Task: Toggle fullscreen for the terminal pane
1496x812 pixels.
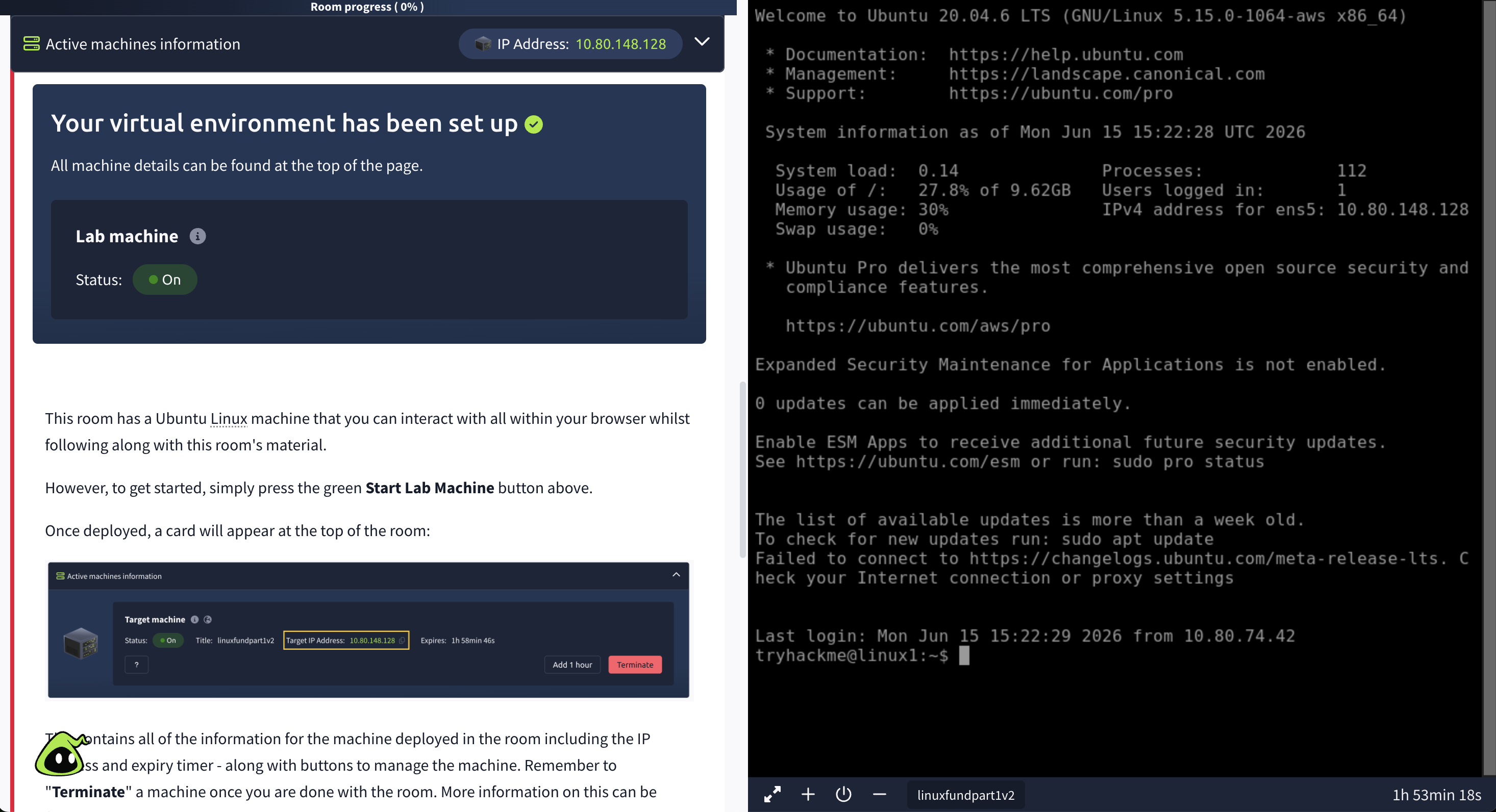Action: (x=772, y=795)
